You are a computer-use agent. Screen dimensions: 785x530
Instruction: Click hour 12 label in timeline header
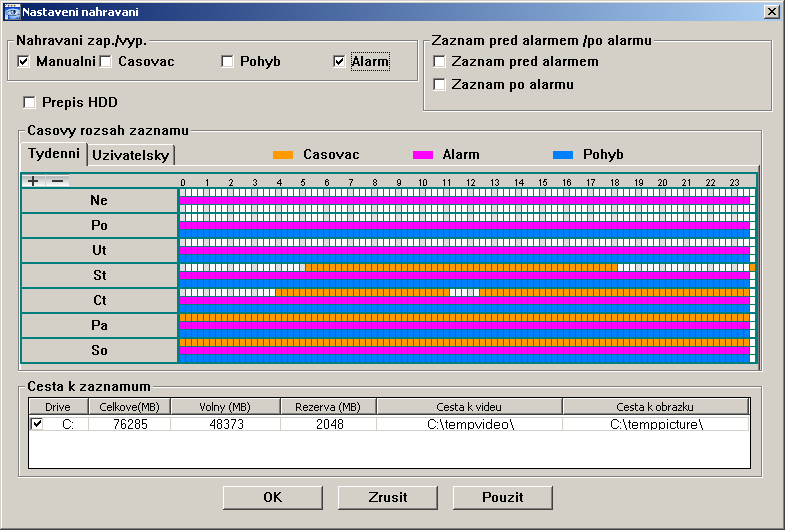coord(471,183)
